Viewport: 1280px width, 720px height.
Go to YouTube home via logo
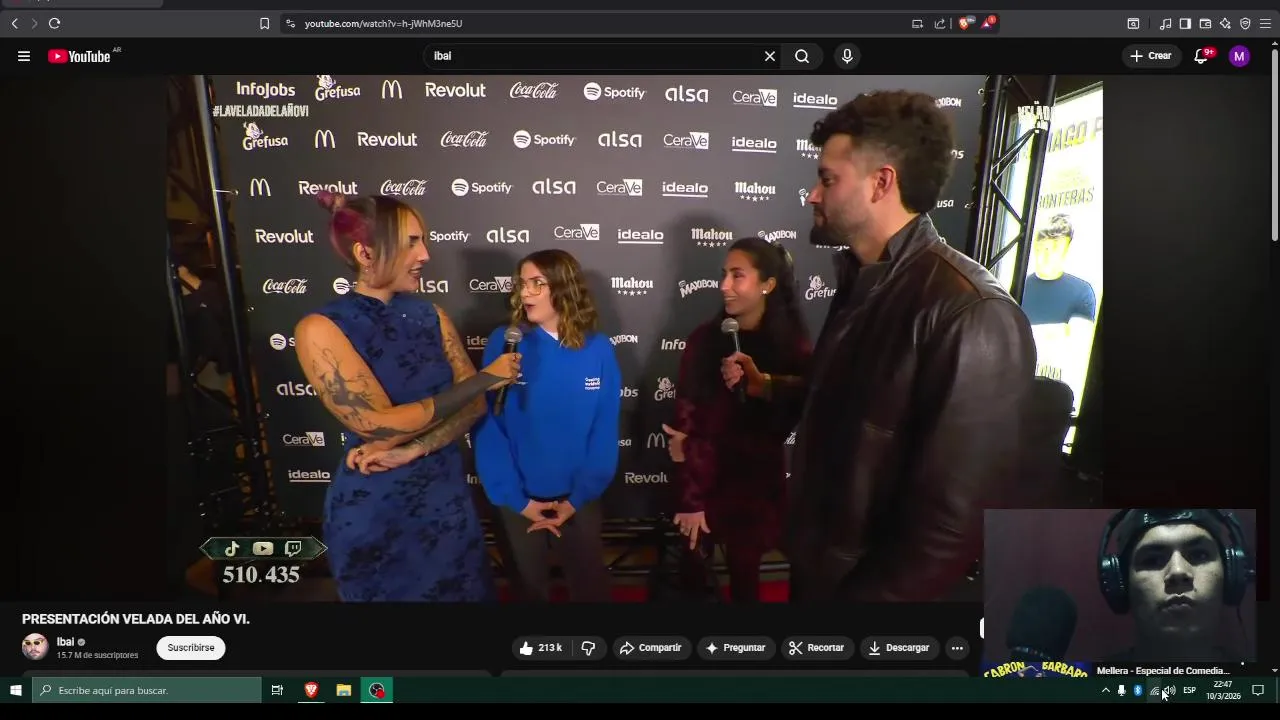click(x=80, y=56)
